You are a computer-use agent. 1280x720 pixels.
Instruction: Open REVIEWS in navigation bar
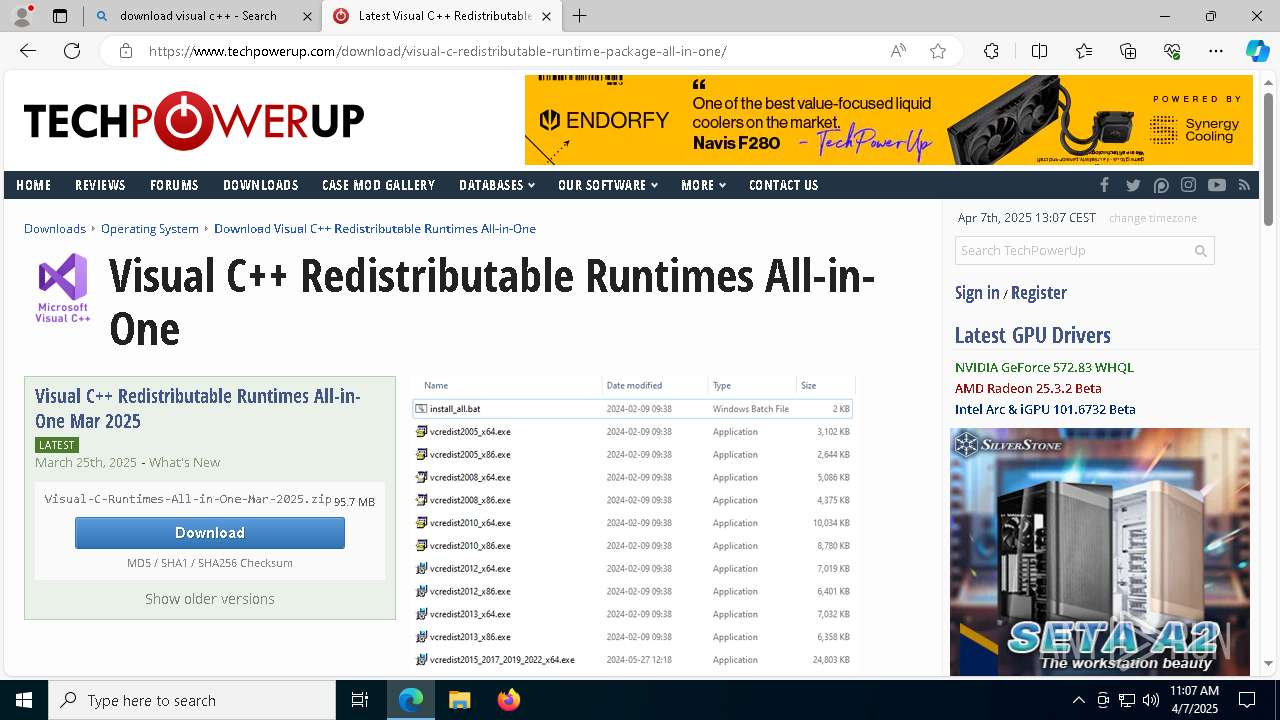(x=100, y=185)
